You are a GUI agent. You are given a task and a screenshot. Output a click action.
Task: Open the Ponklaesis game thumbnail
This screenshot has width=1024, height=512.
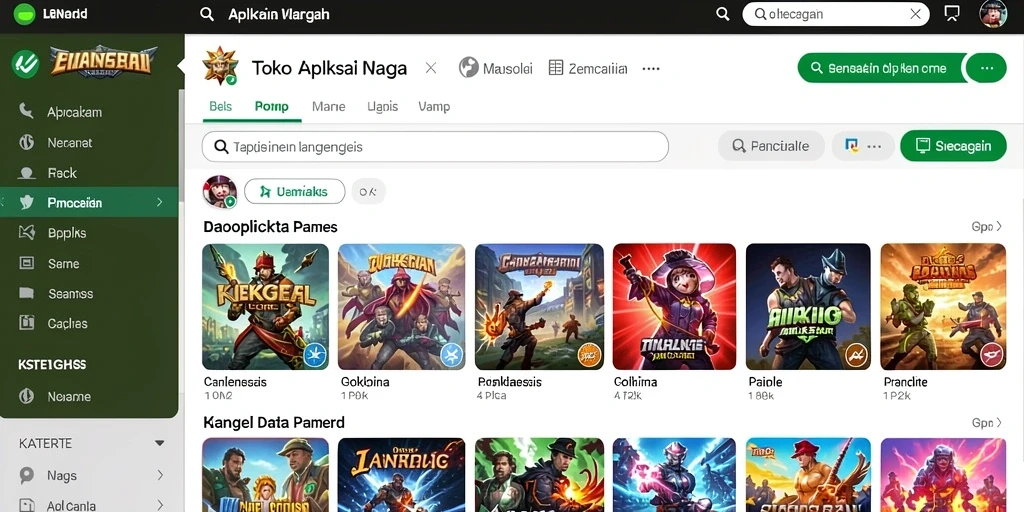click(539, 307)
